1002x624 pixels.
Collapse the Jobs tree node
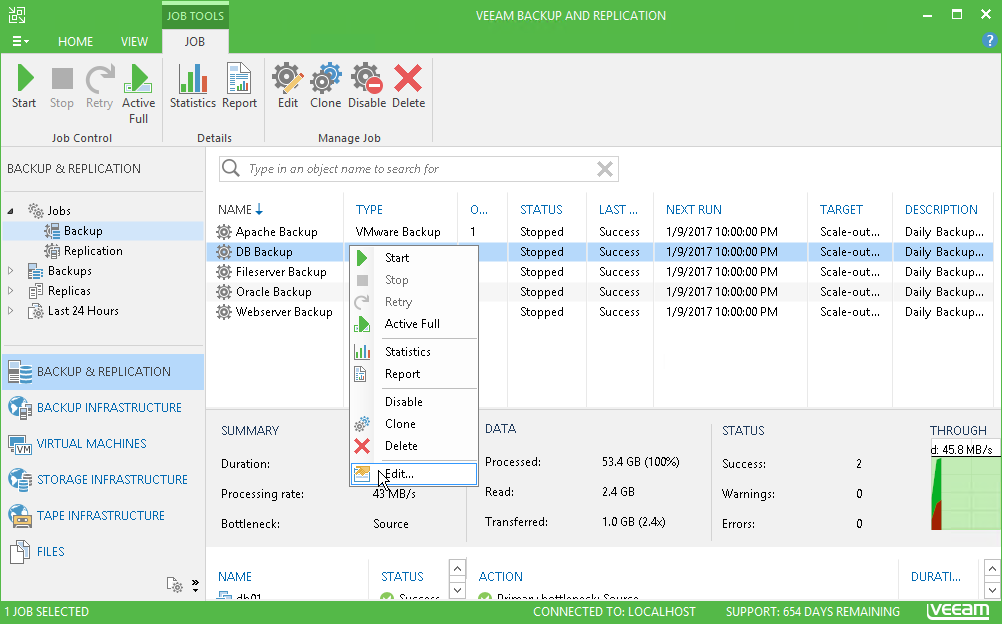tap(11, 211)
